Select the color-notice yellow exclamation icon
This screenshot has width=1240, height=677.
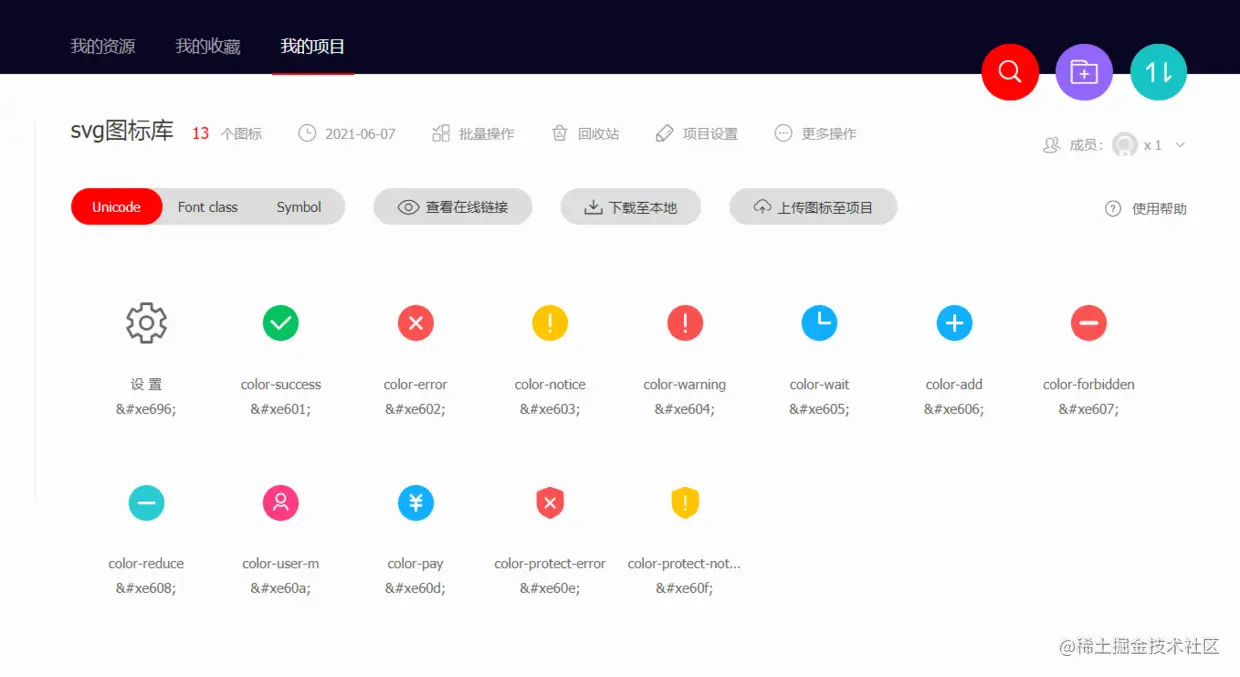click(x=550, y=323)
